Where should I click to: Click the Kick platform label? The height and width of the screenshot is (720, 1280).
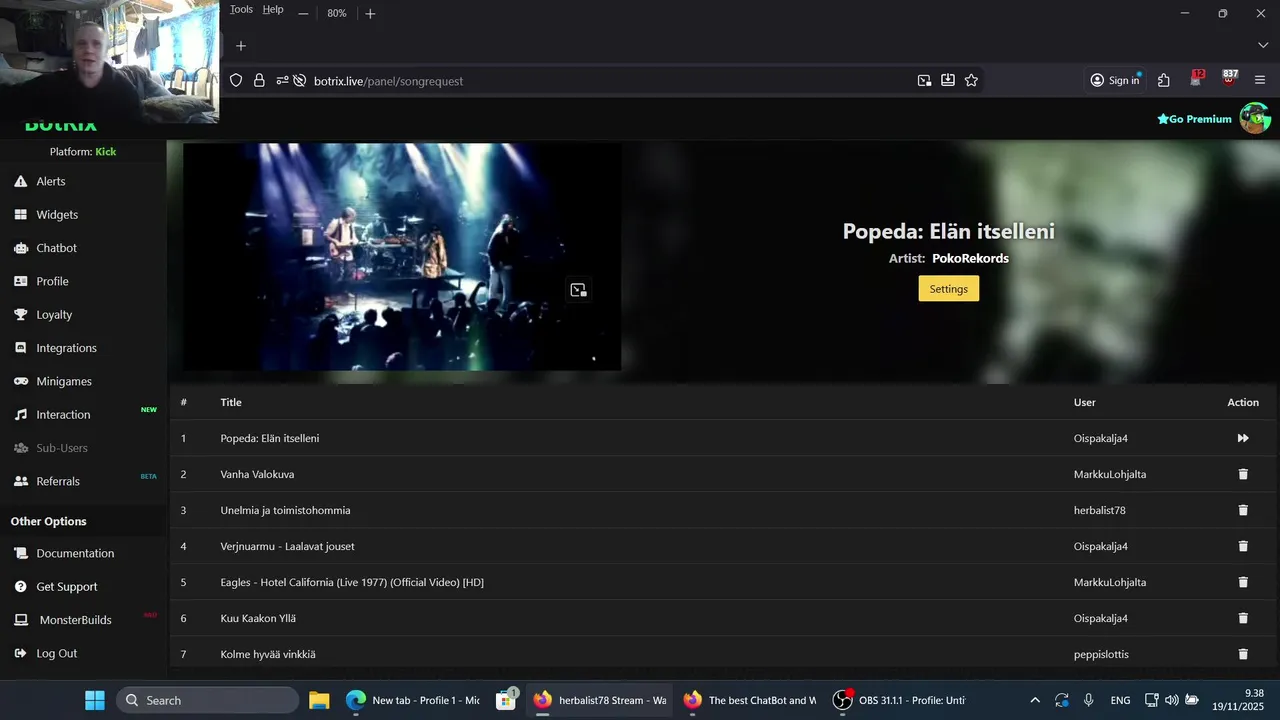point(106,152)
